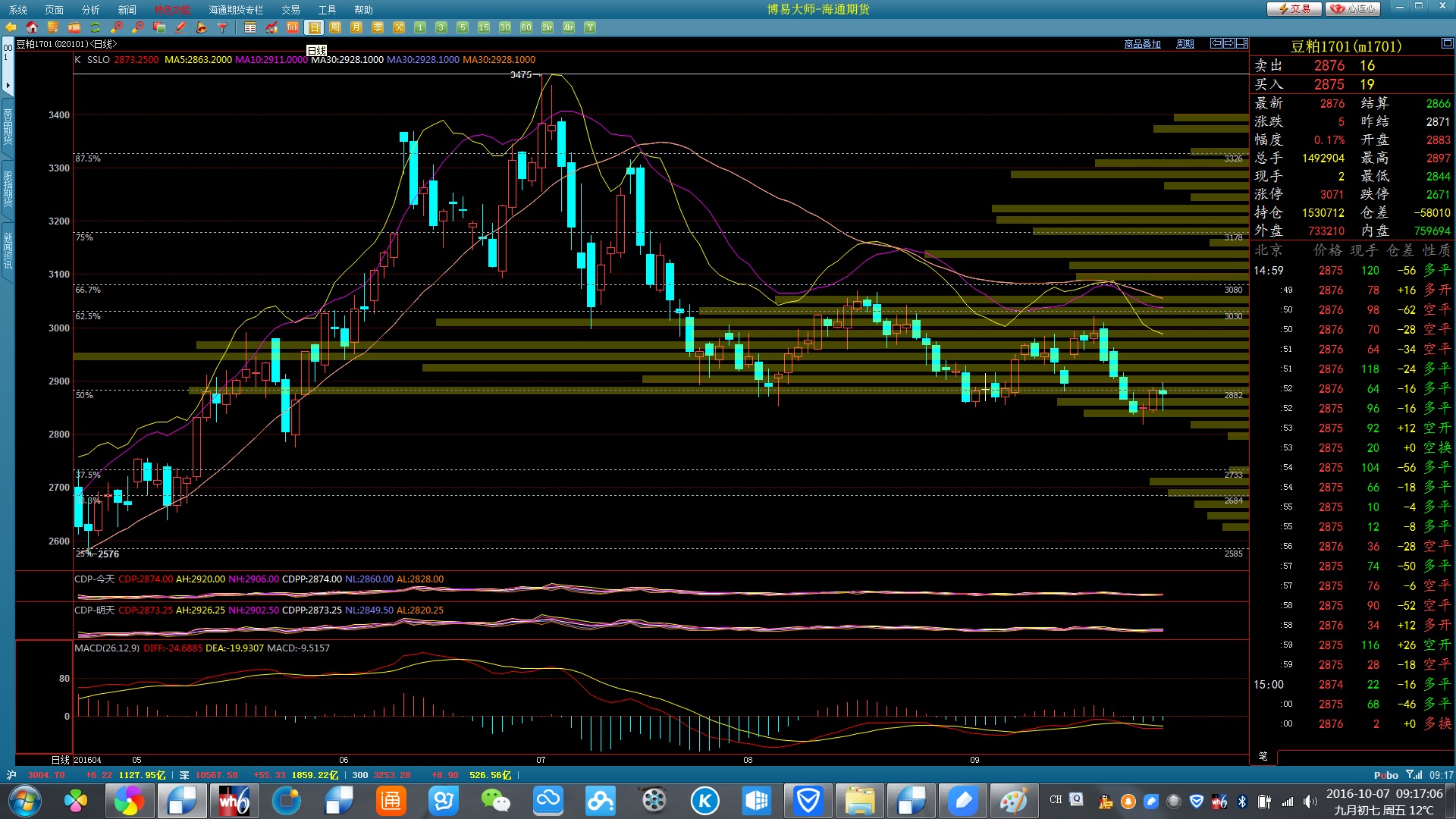Click the back arrow toolbar icon

point(11,27)
